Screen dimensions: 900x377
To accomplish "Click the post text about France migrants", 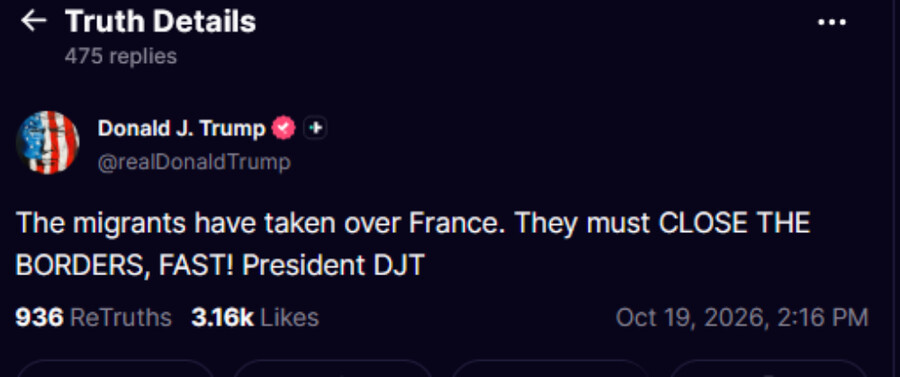I will pos(413,244).
